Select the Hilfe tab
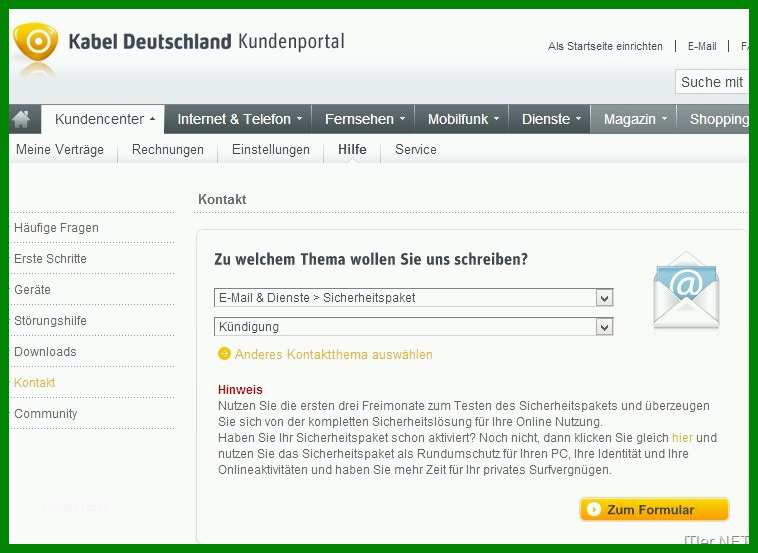The height and width of the screenshot is (553, 758). pyautogui.click(x=352, y=149)
